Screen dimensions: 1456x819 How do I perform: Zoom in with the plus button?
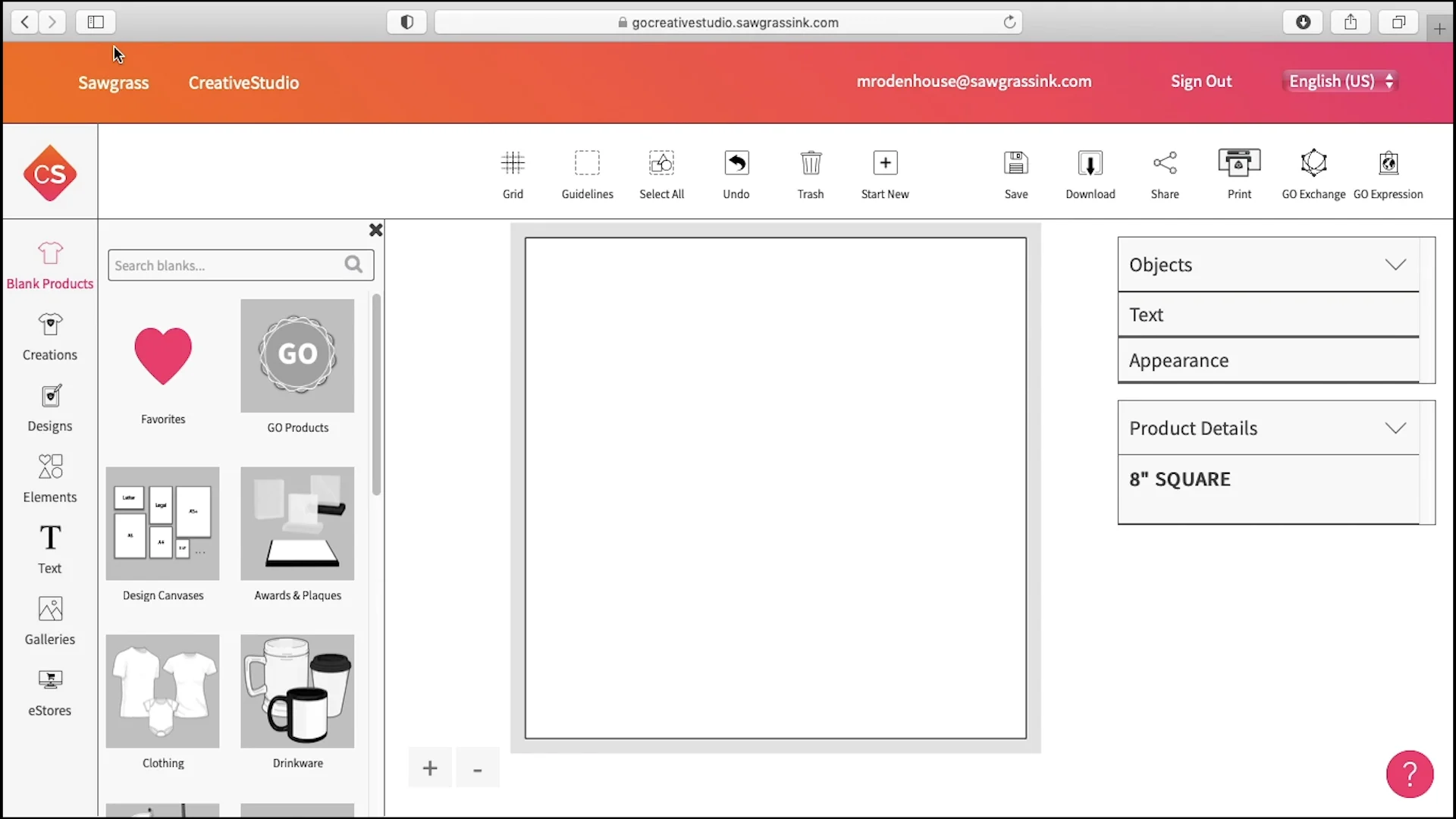(x=430, y=768)
